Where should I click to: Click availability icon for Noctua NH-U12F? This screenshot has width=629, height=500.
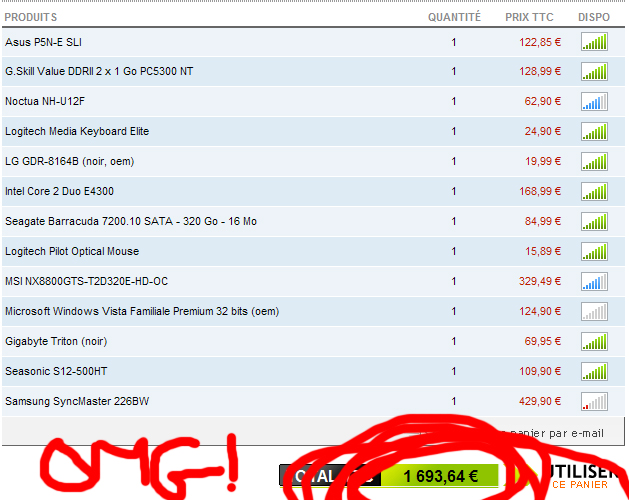pyautogui.click(x=594, y=102)
